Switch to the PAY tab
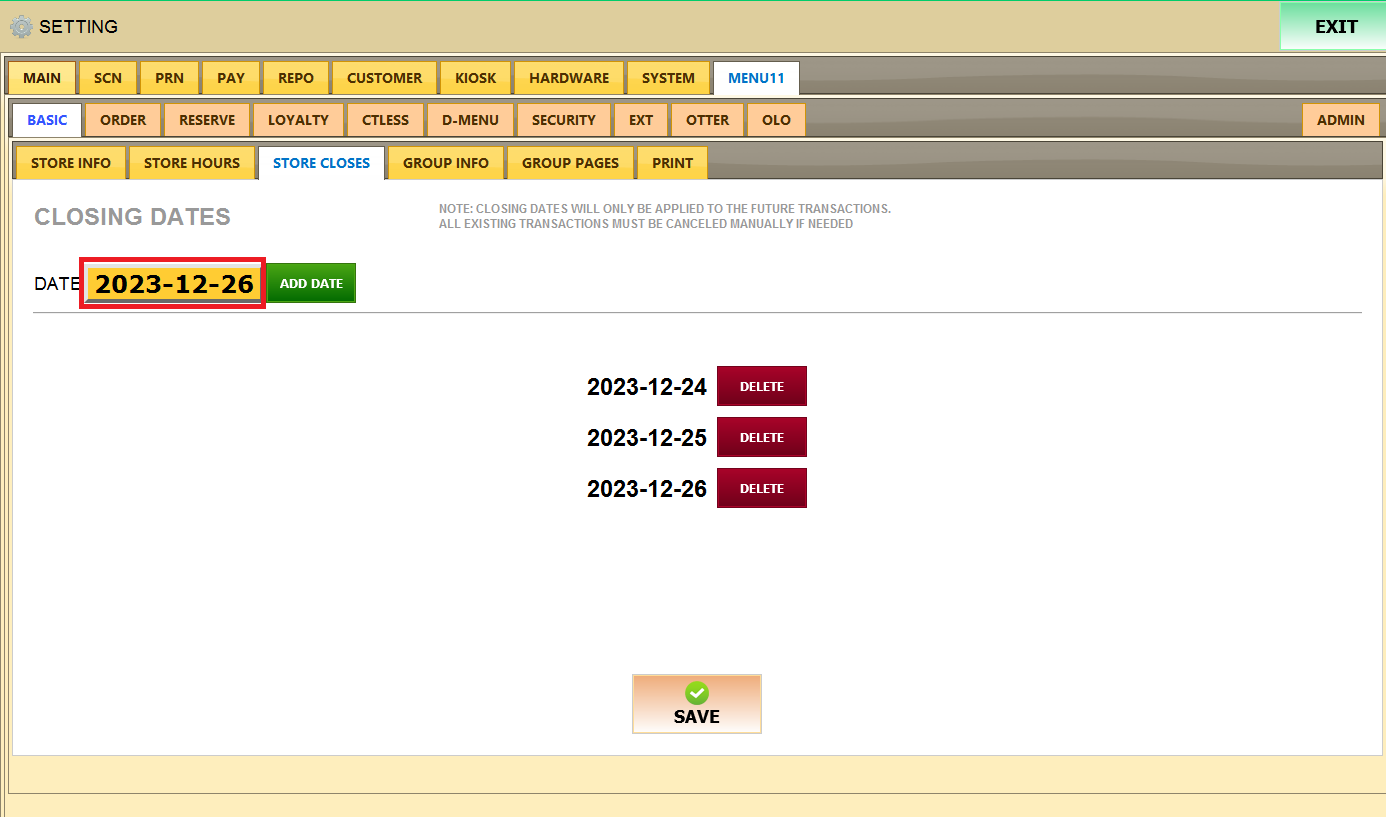 (231, 78)
